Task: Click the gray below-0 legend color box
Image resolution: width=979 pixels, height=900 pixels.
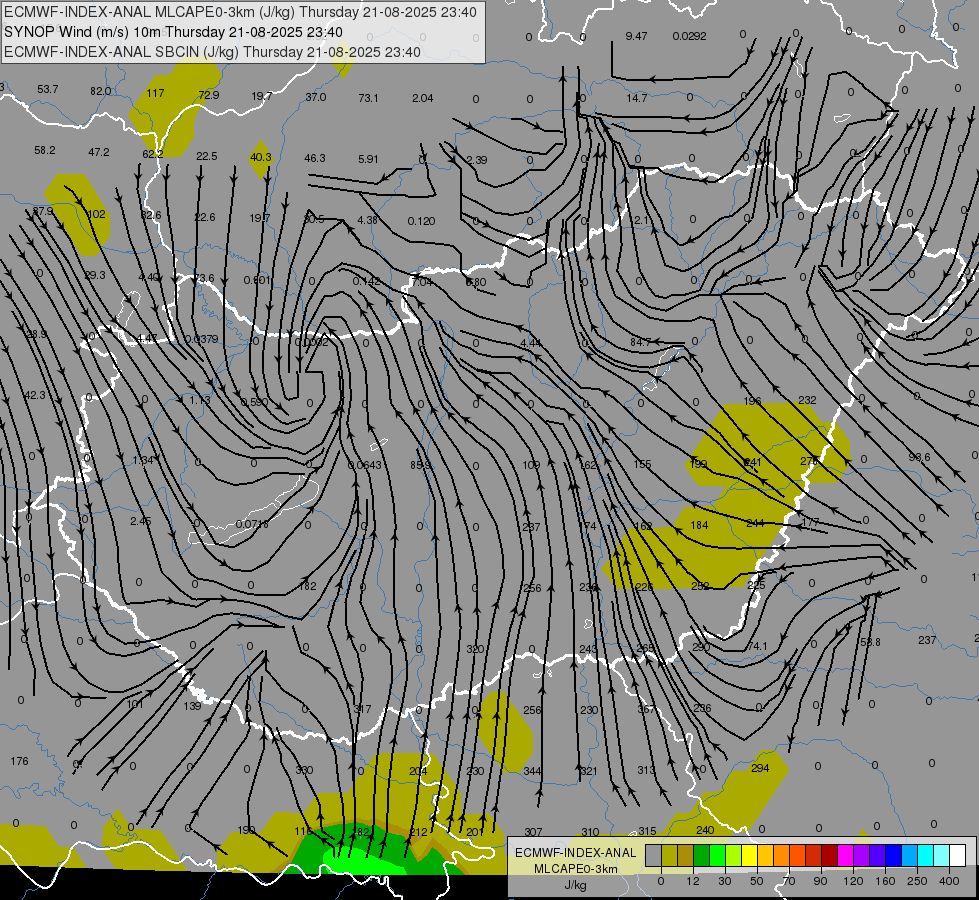Action: pos(654,856)
